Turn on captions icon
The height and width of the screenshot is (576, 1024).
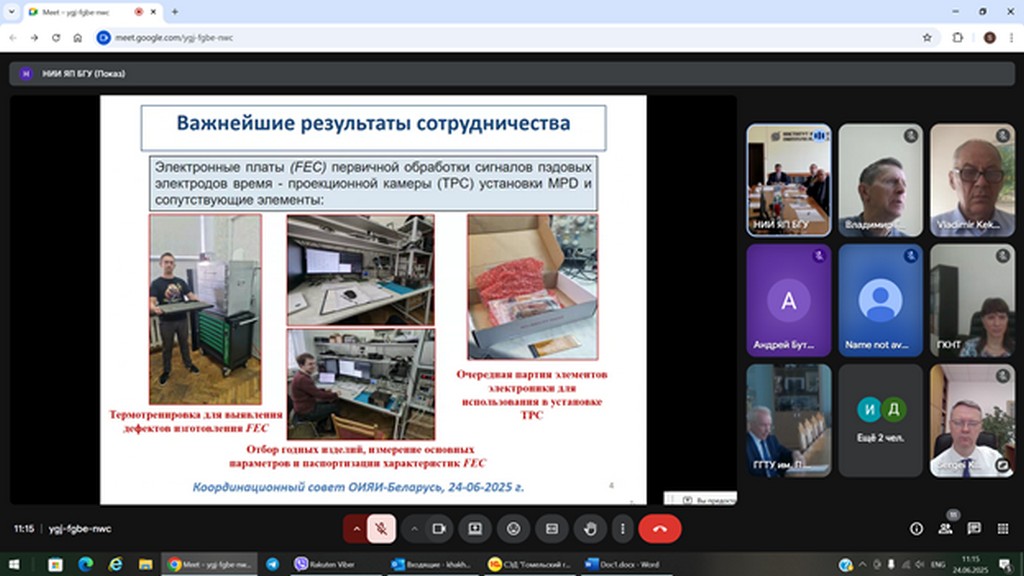(551, 528)
